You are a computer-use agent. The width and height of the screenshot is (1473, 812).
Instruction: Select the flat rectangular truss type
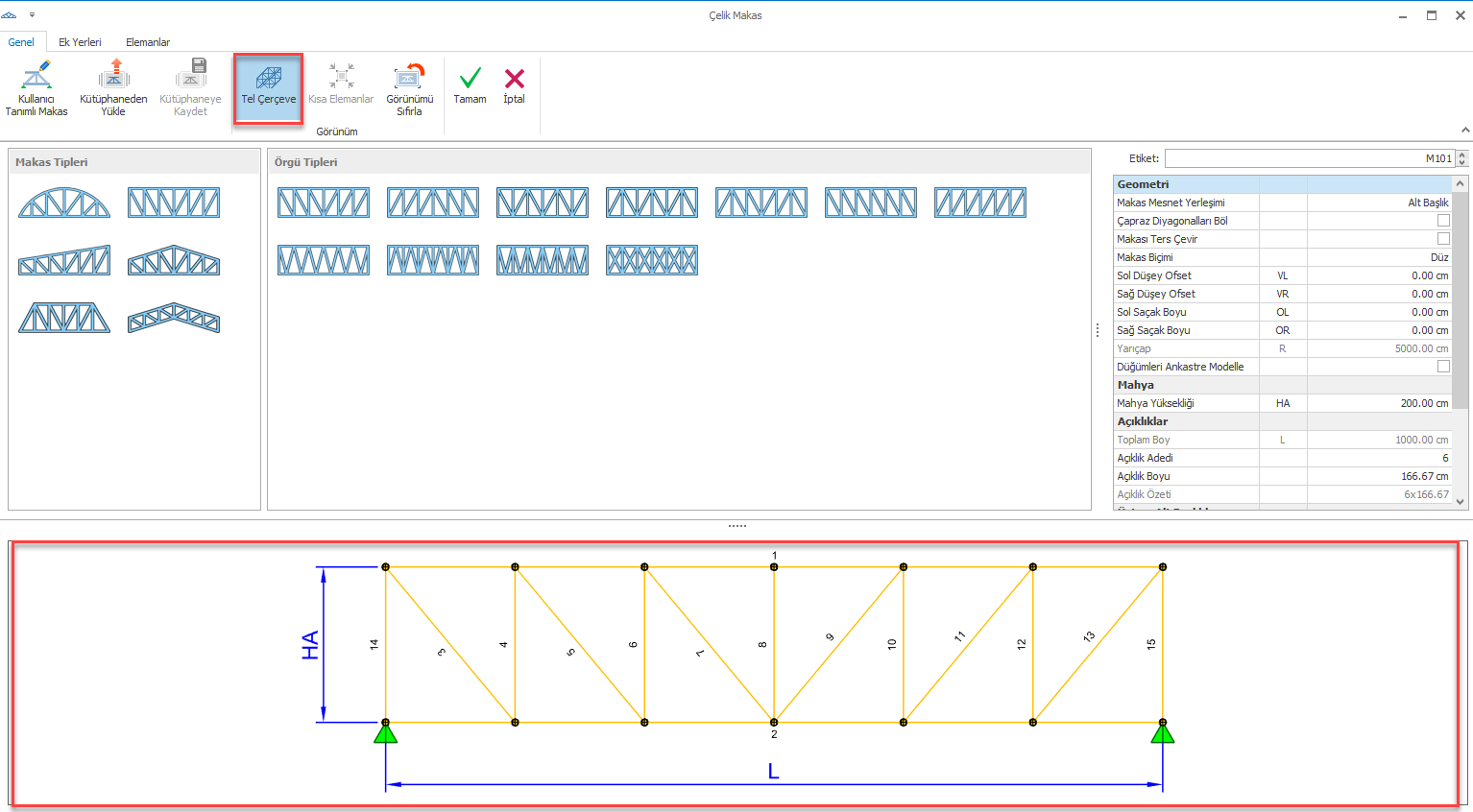174,203
